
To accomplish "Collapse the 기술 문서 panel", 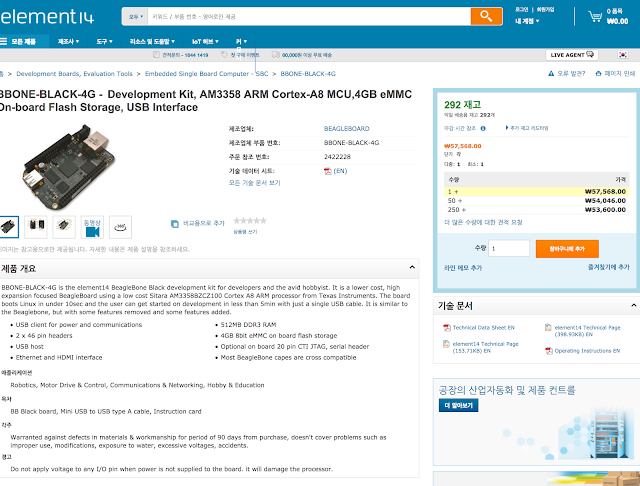I will (x=633, y=305).
